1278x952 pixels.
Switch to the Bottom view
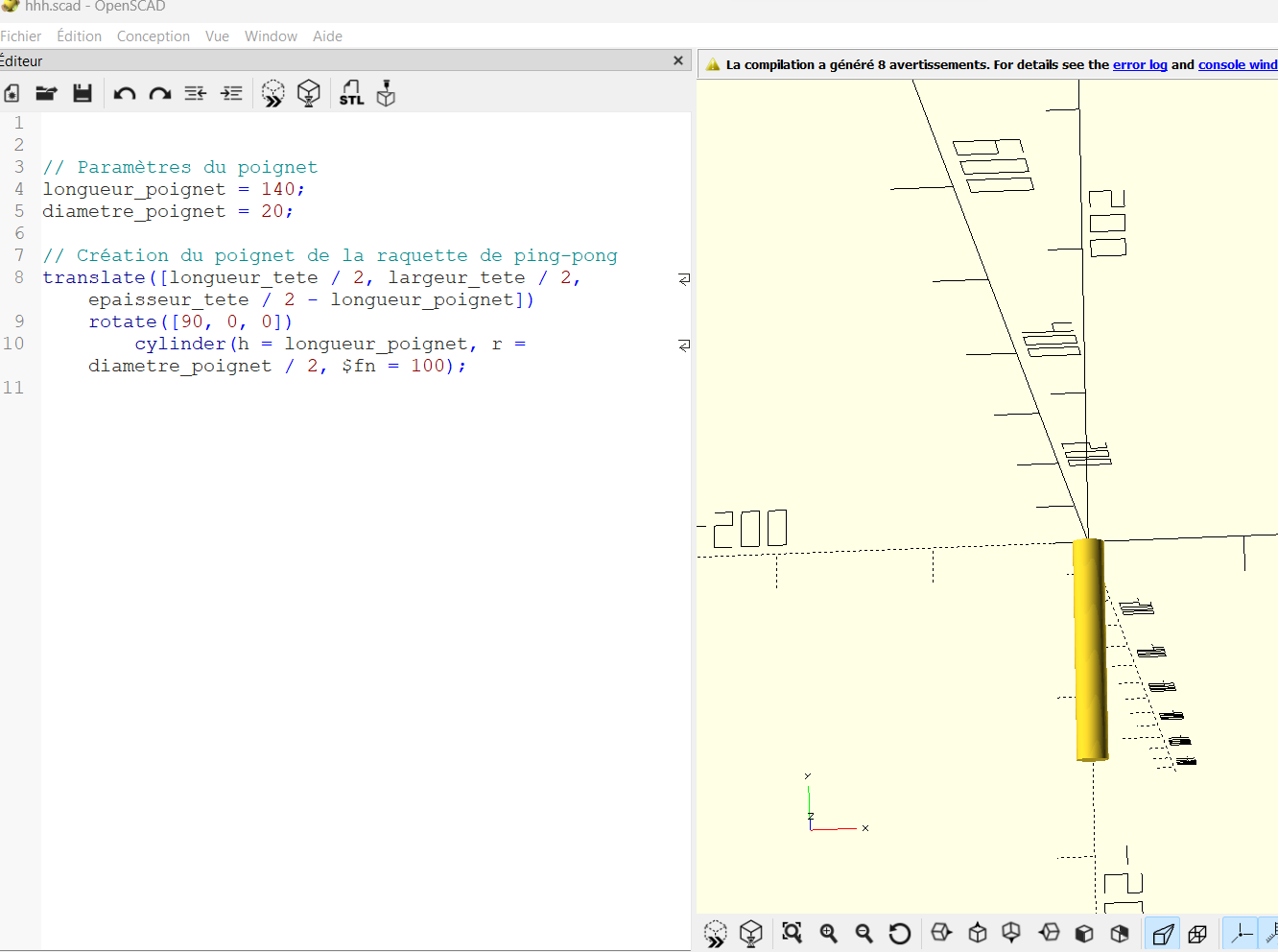1011,933
